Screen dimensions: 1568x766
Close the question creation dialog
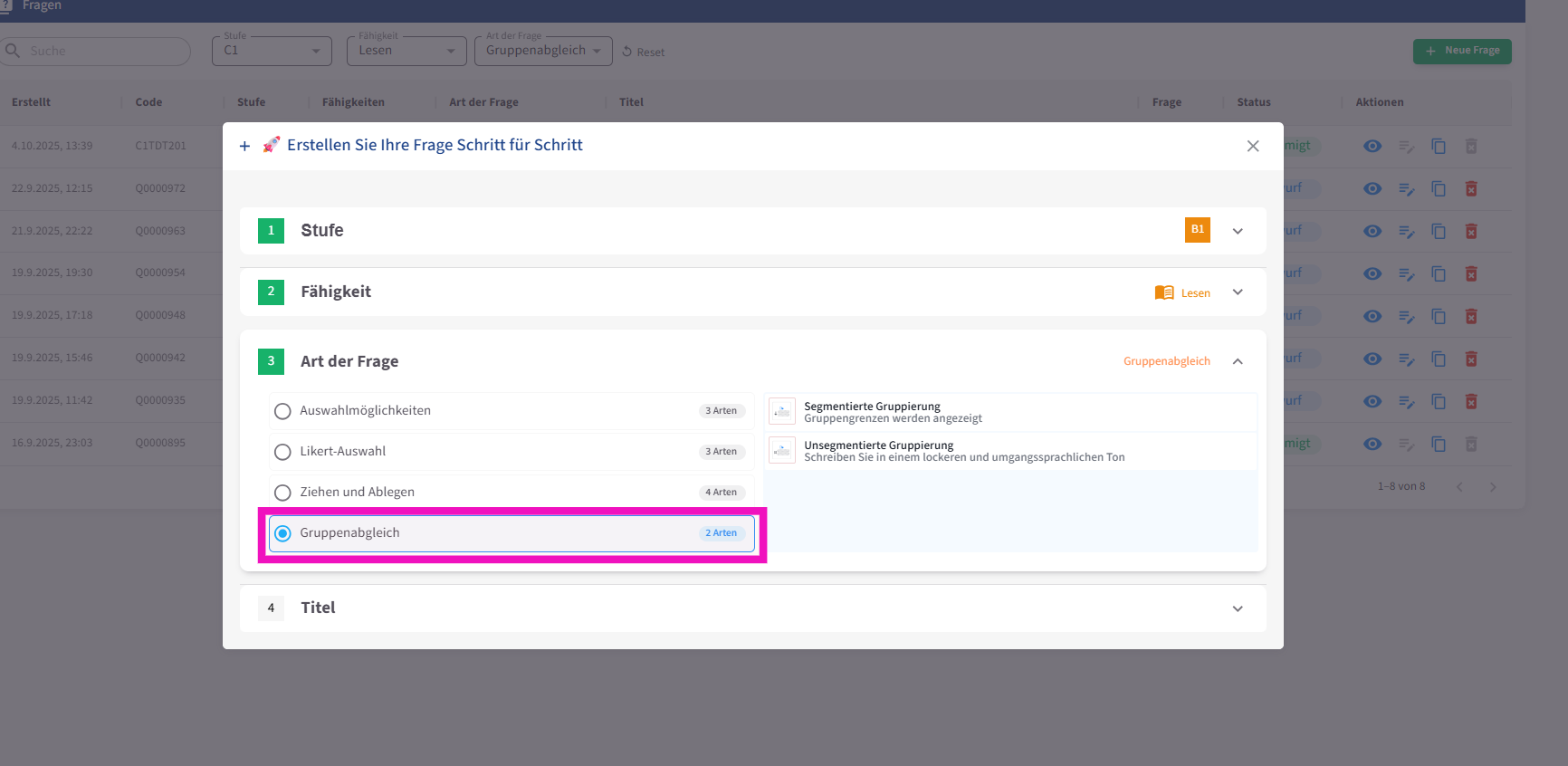coord(1253,146)
